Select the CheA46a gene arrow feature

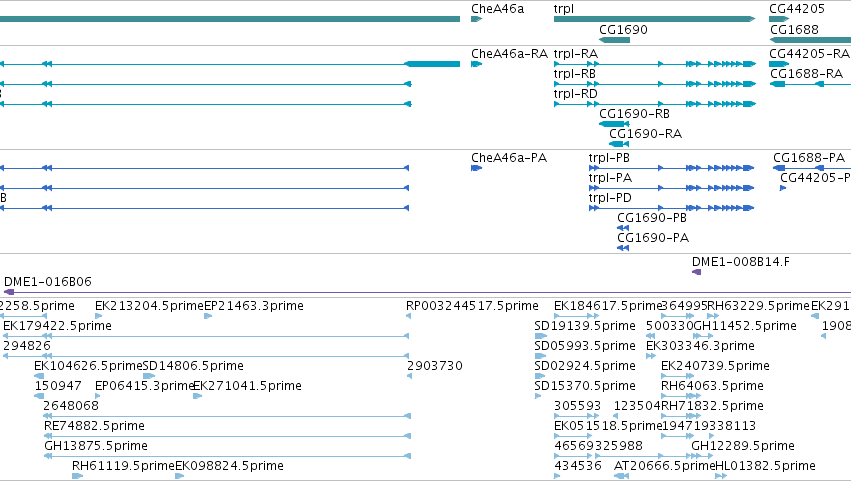(x=477, y=19)
